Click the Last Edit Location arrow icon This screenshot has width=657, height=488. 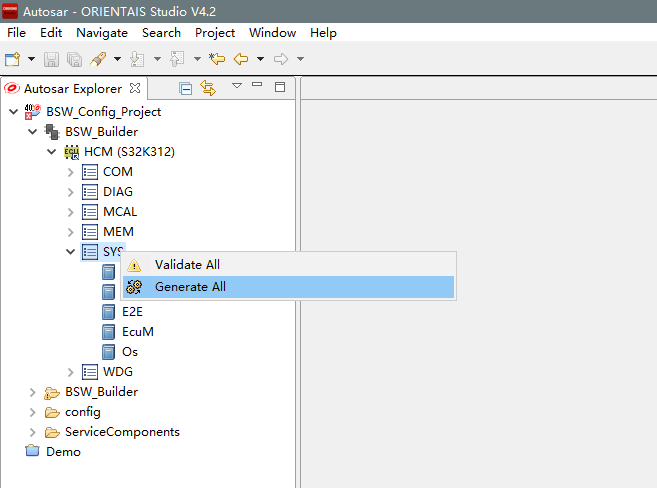(x=217, y=60)
